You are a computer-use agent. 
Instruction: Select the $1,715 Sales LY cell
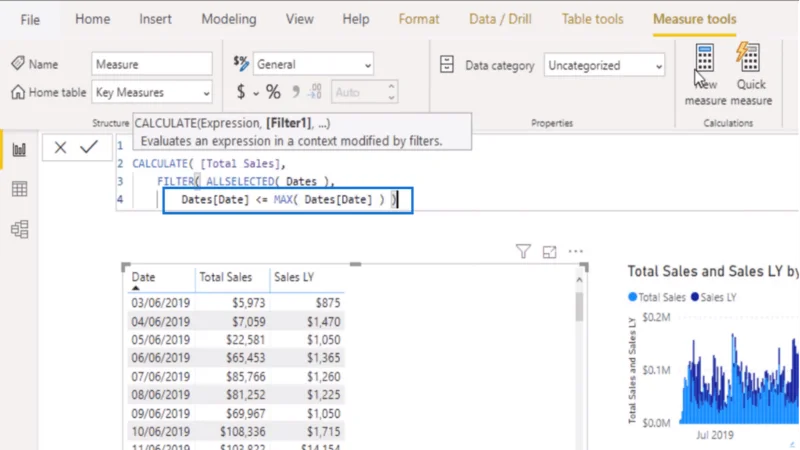click(323, 432)
